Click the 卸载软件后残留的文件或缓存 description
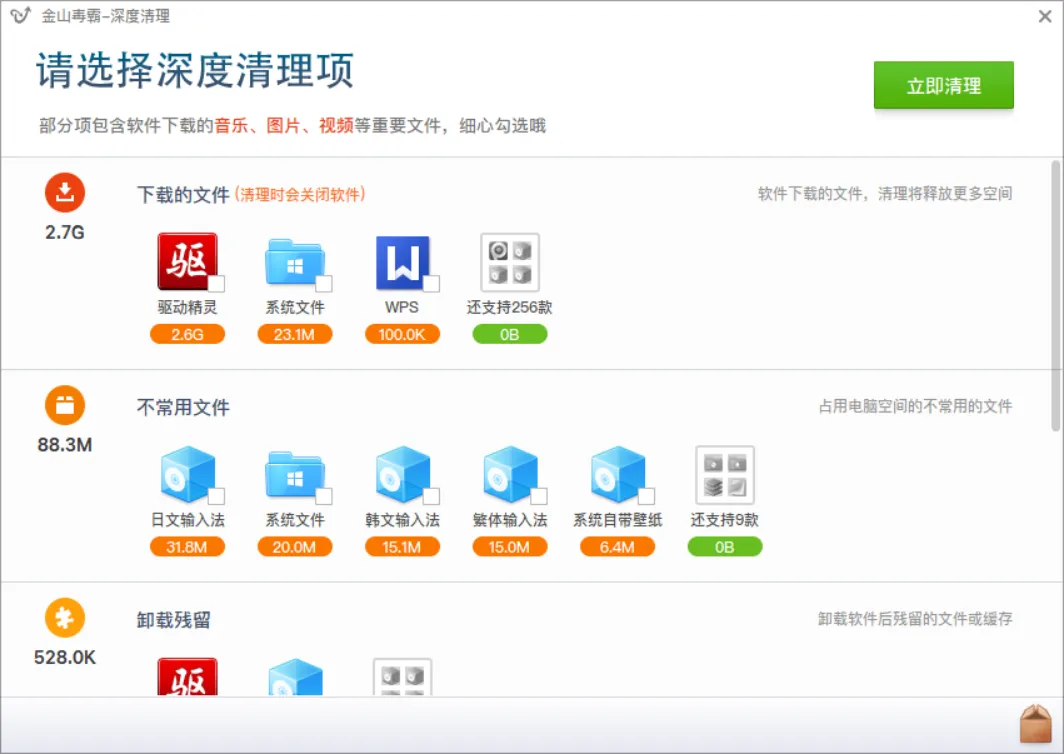Viewport: 1064px width, 754px height. click(915, 618)
